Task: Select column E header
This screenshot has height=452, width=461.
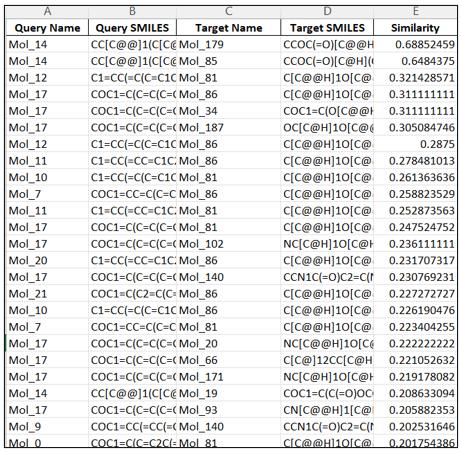Action: click(415, 12)
